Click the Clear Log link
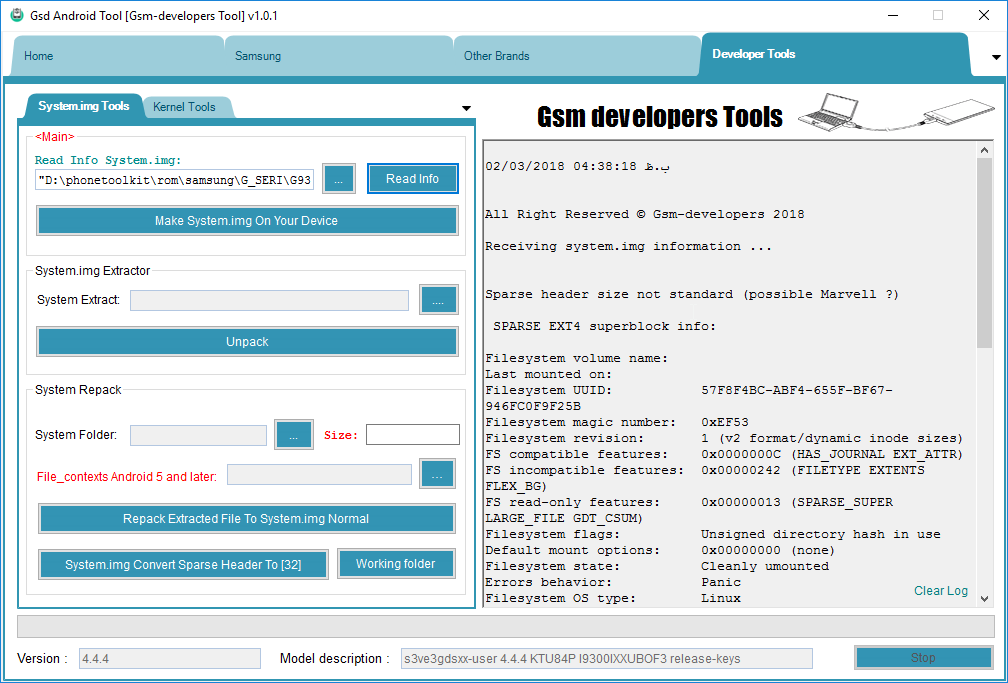 point(940,590)
